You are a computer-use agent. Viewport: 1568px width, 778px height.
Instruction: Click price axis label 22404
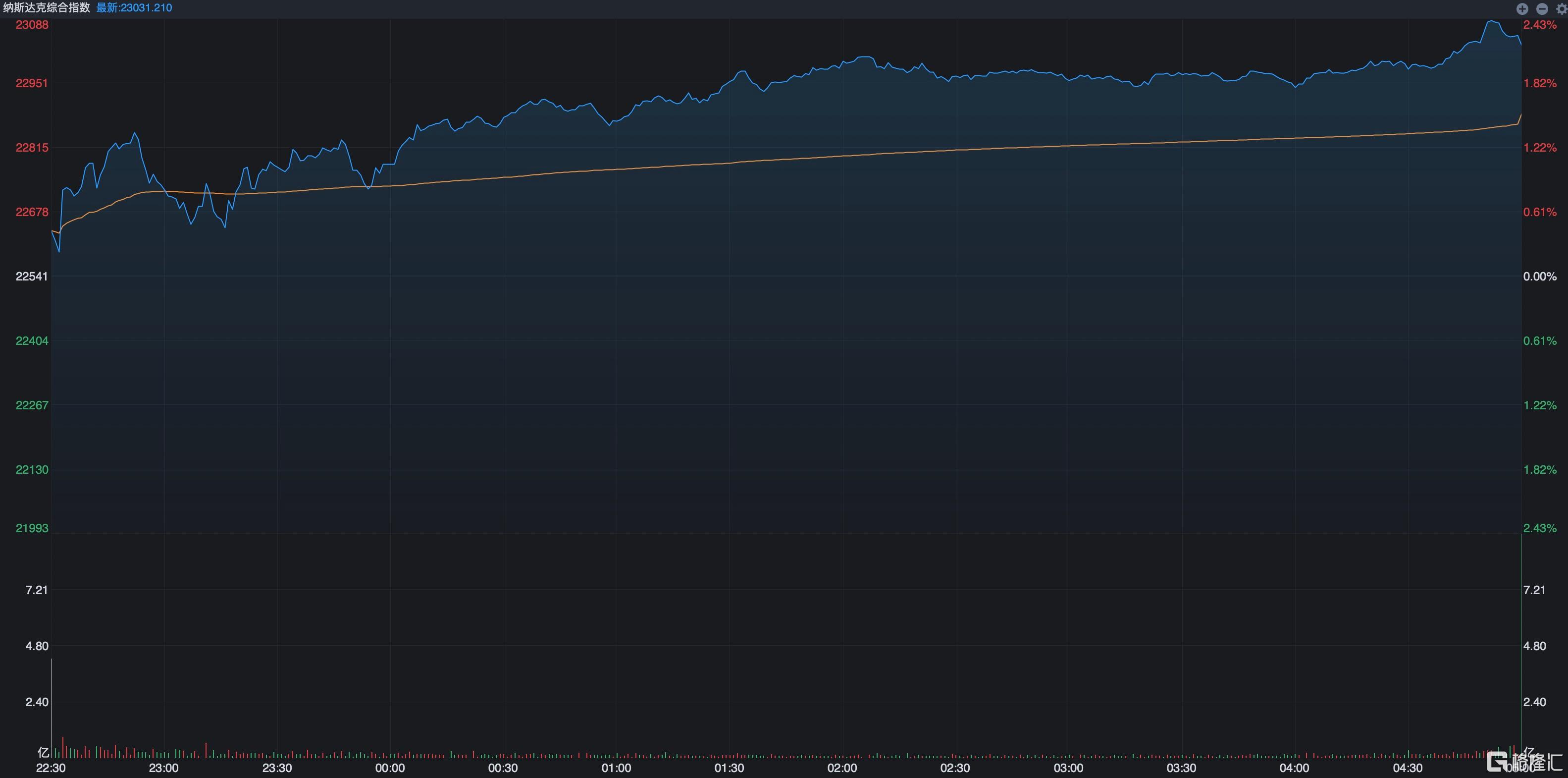click(x=32, y=341)
